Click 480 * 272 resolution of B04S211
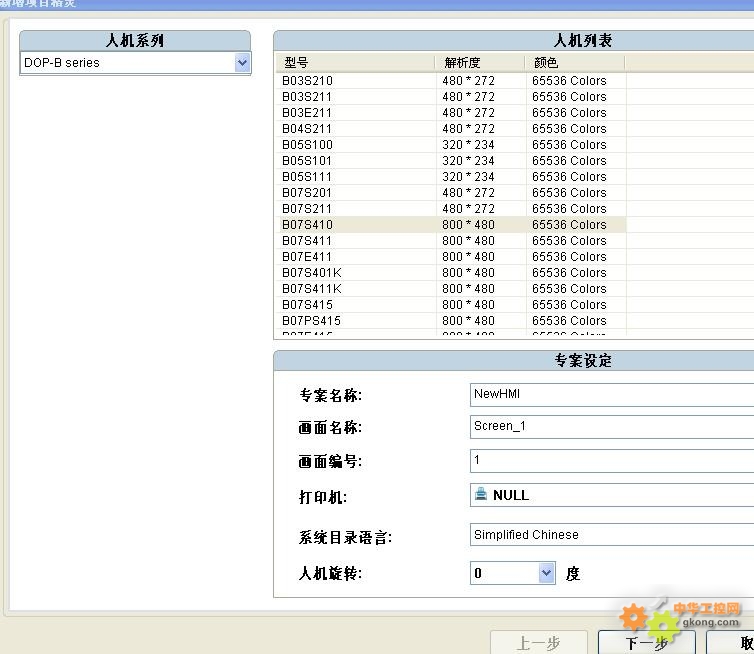 [x=468, y=129]
